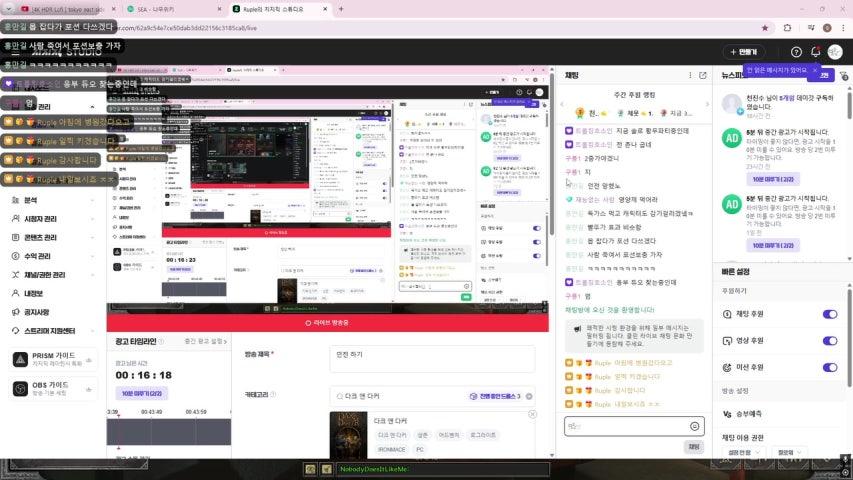Expand the 시청자 관리 chevron
Image resolution: width=853 pixels, height=480 pixels.
point(92,219)
